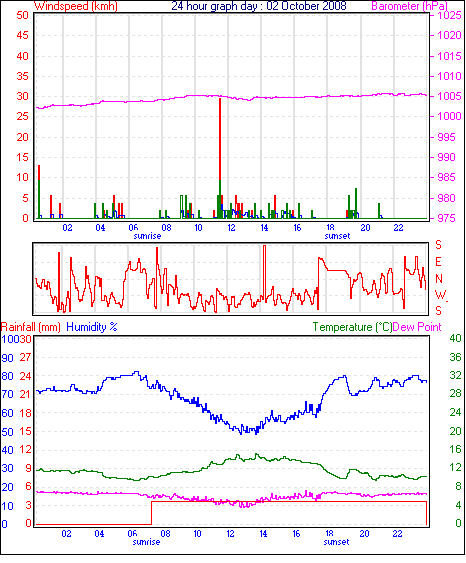Click the 24 hour graph day title
Viewport: 466px width, 563px height.
point(259,6)
